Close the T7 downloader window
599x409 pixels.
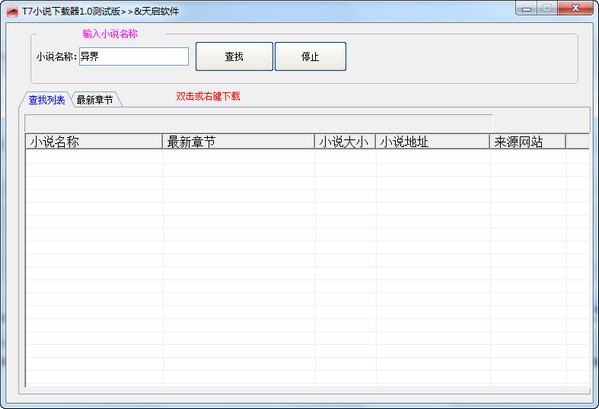(x=575, y=8)
